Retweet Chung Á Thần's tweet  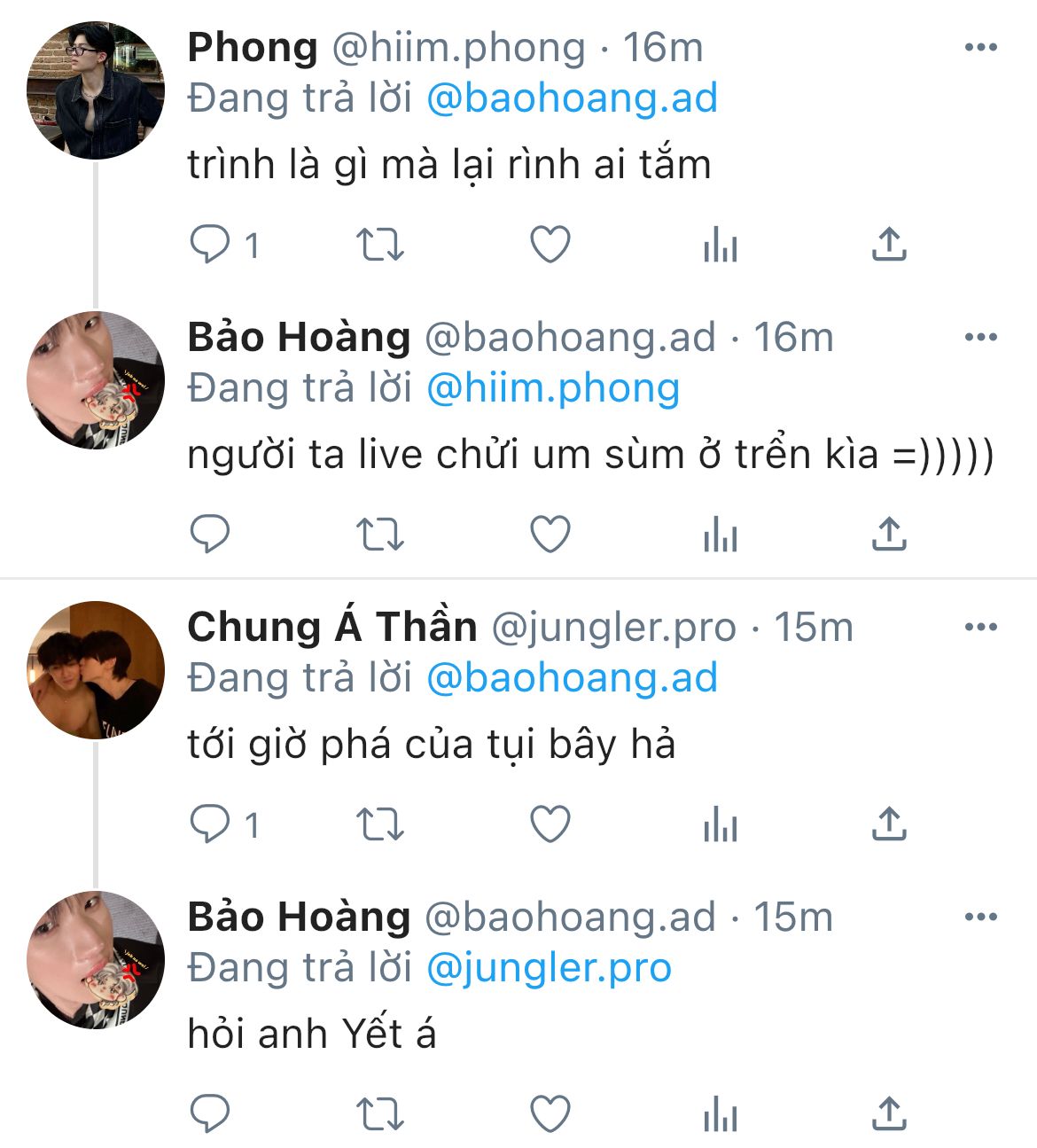pos(380,824)
